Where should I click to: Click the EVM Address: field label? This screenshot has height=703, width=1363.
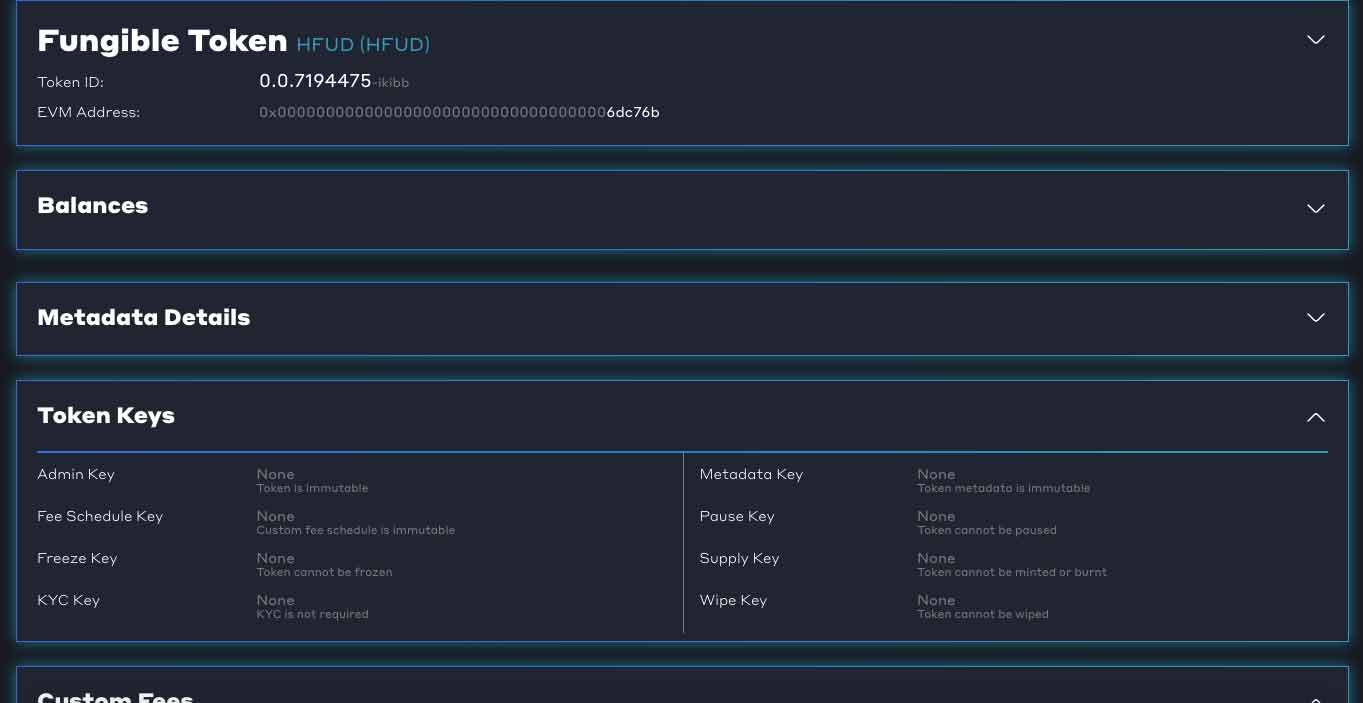coord(88,112)
